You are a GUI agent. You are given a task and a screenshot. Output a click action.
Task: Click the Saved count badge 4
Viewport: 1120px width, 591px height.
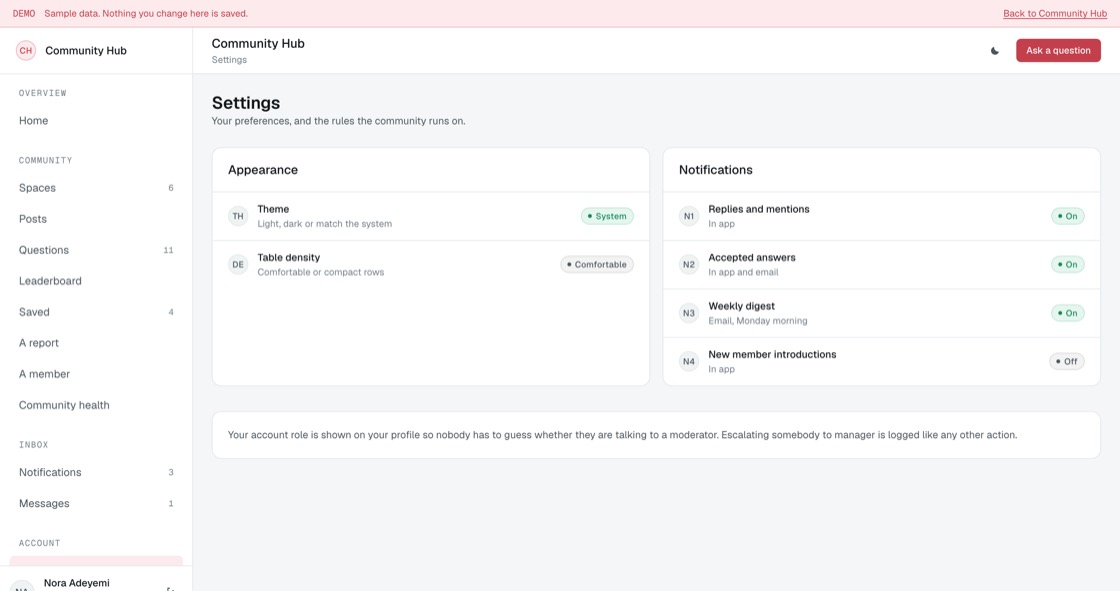(171, 312)
